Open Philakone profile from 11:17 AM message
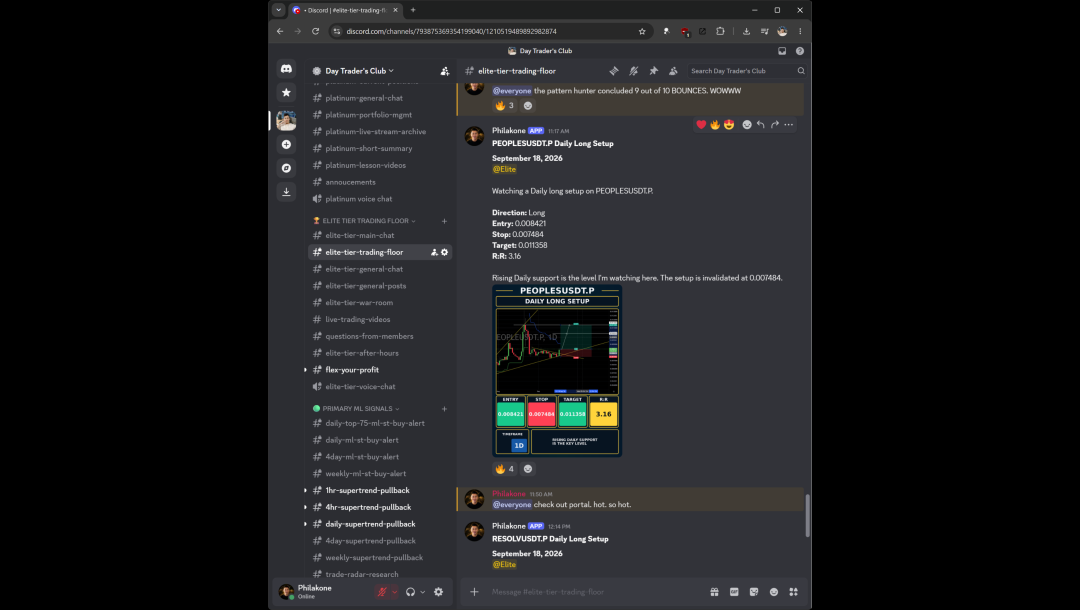Viewport: 1080px width, 610px height. [x=508, y=131]
